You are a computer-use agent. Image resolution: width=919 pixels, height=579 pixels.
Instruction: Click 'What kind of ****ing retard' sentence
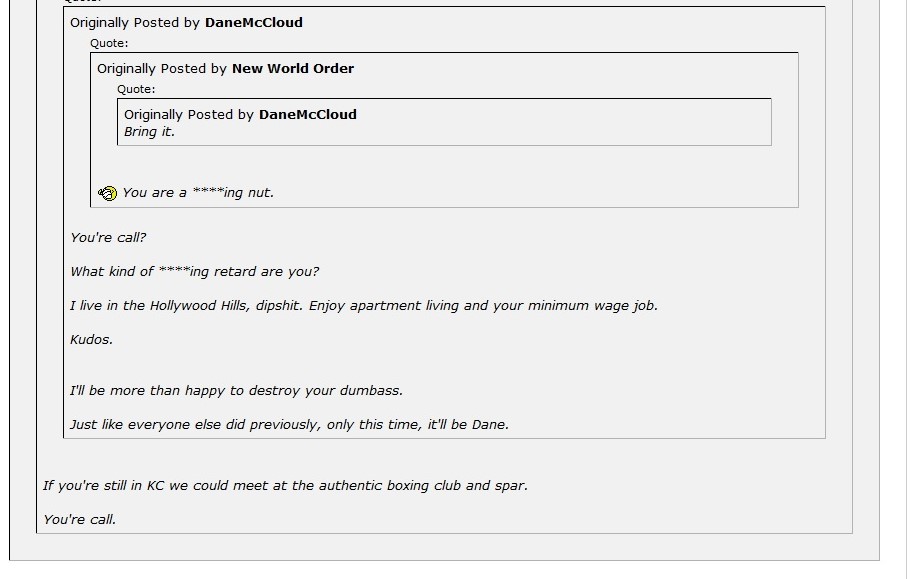(x=195, y=271)
